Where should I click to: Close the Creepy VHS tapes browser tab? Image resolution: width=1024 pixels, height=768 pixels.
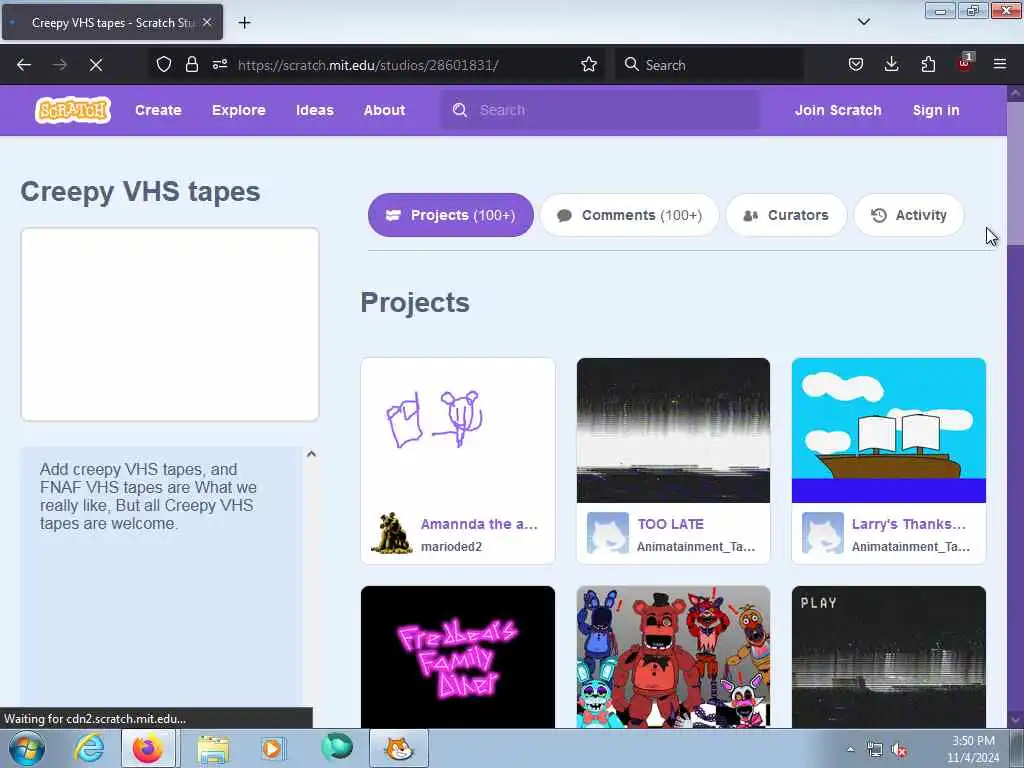click(x=207, y=22)
